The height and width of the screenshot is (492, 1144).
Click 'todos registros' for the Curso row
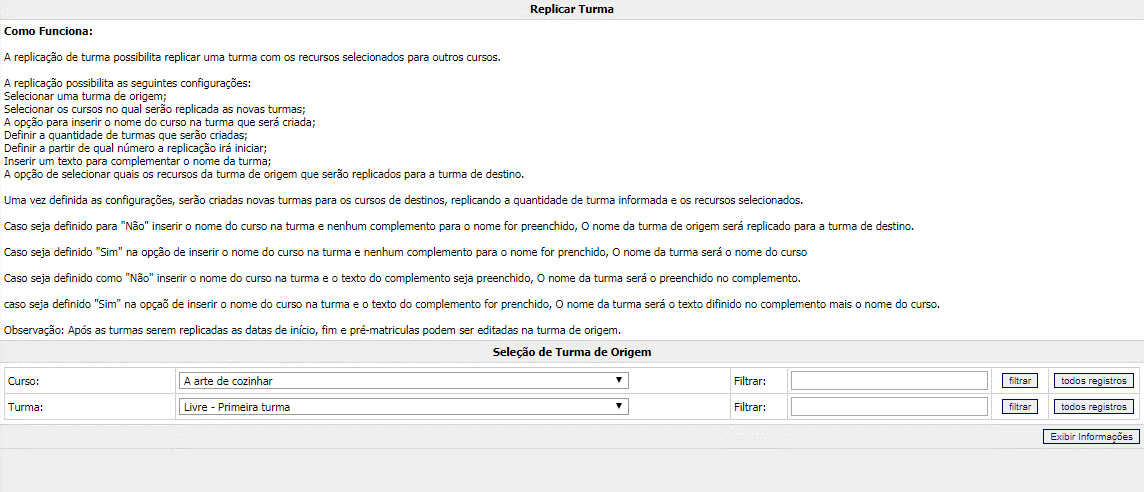[1094, 381]
